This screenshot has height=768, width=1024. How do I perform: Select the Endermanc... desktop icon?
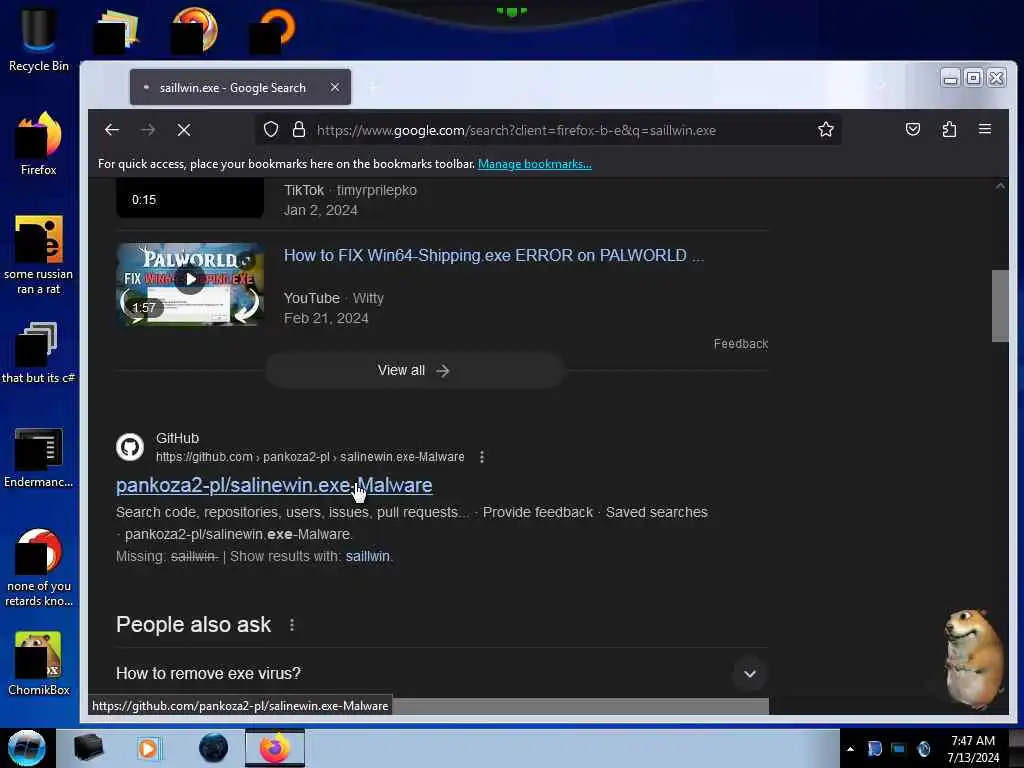39,458
